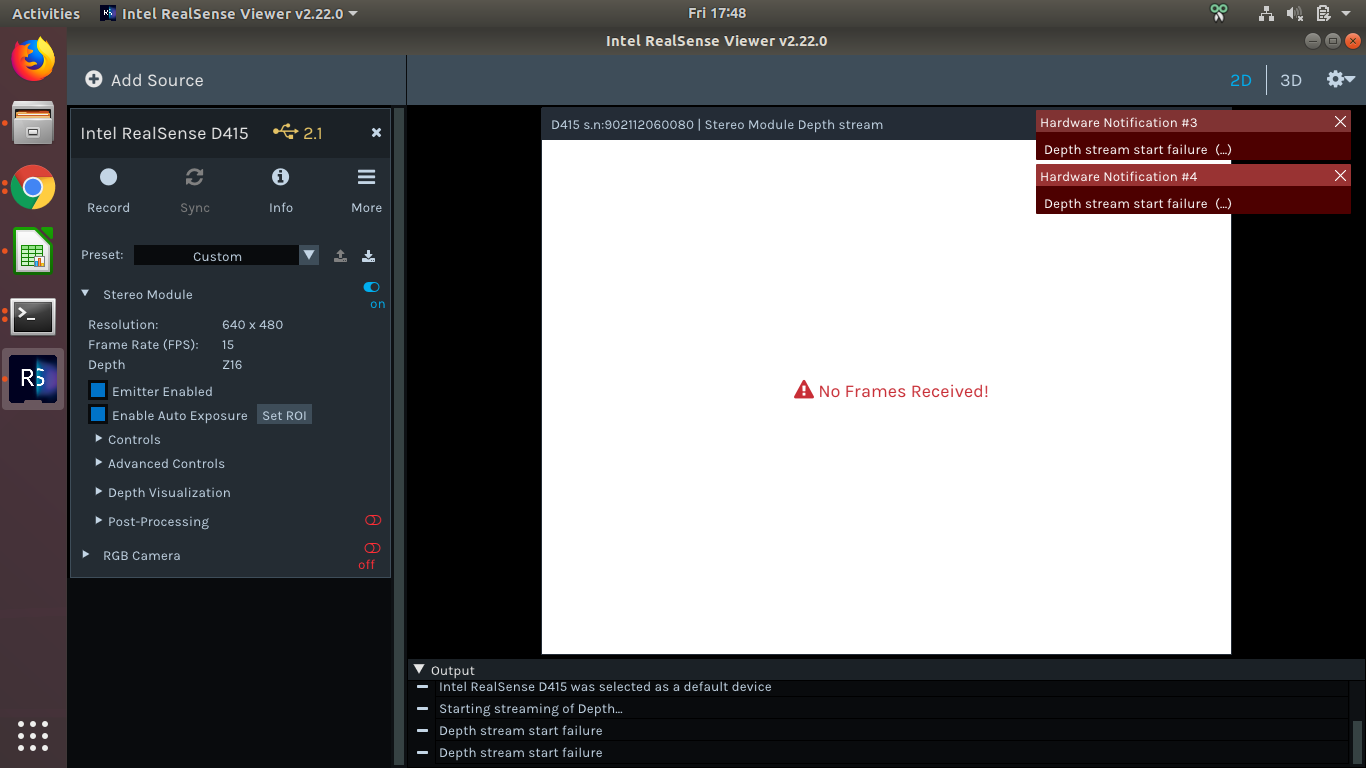Enable the Post-Processing toggle
The image size is (1366, 768).
point(373,520)
